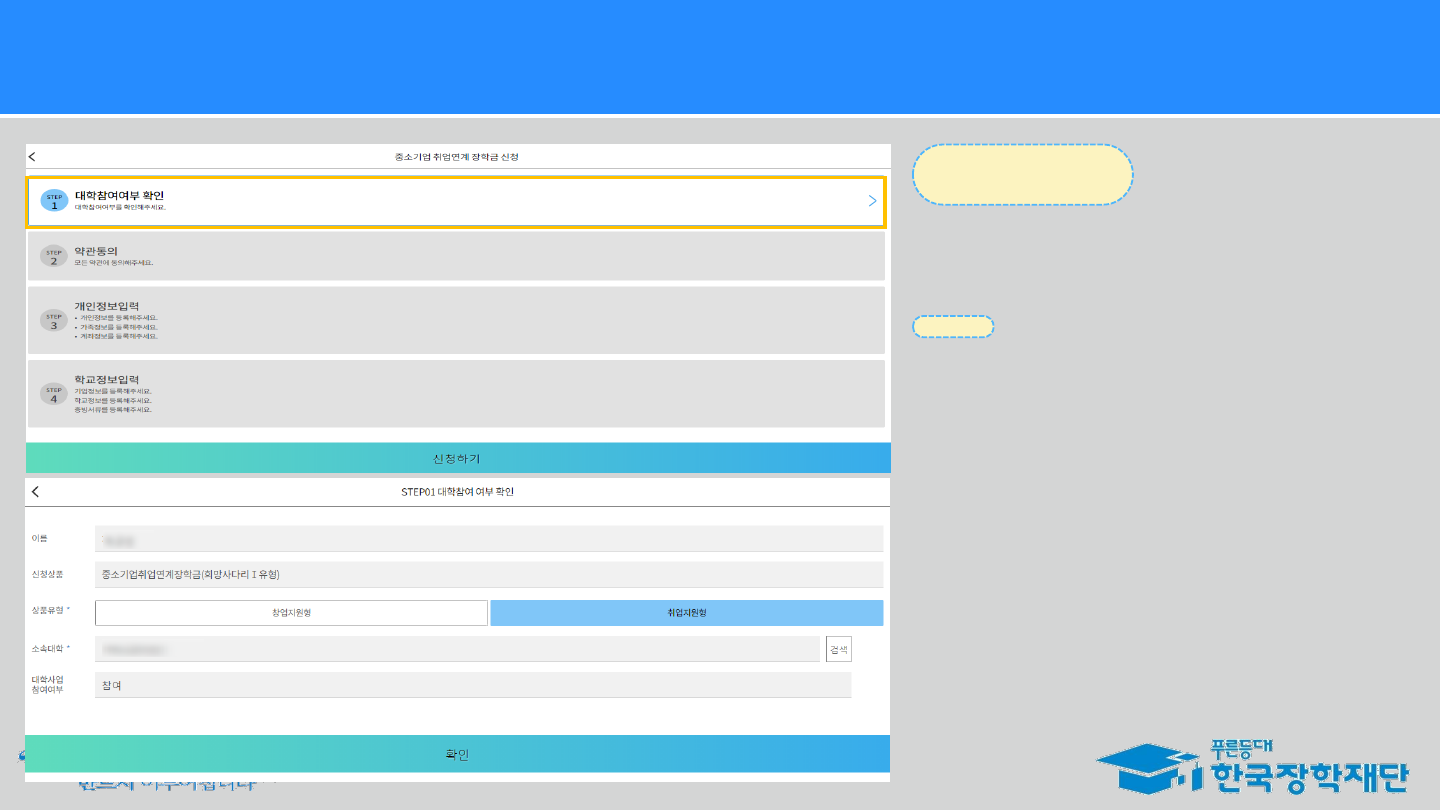Open the 개인정보입력 step

(456, 320)
